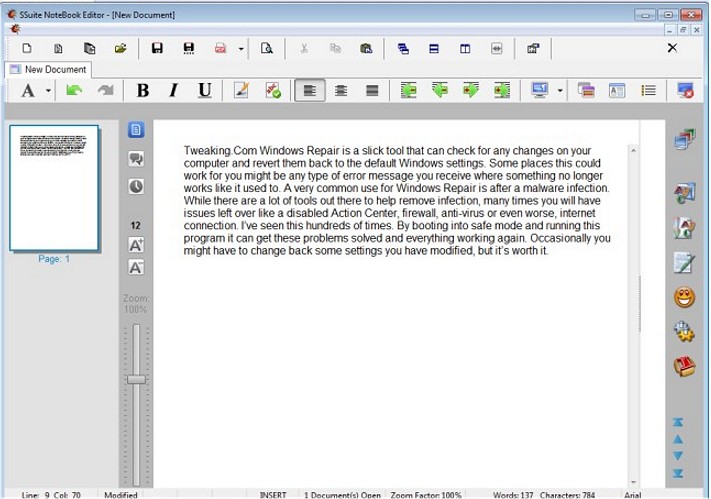Open the PDF export dropdown arrow

pos(241,49)
